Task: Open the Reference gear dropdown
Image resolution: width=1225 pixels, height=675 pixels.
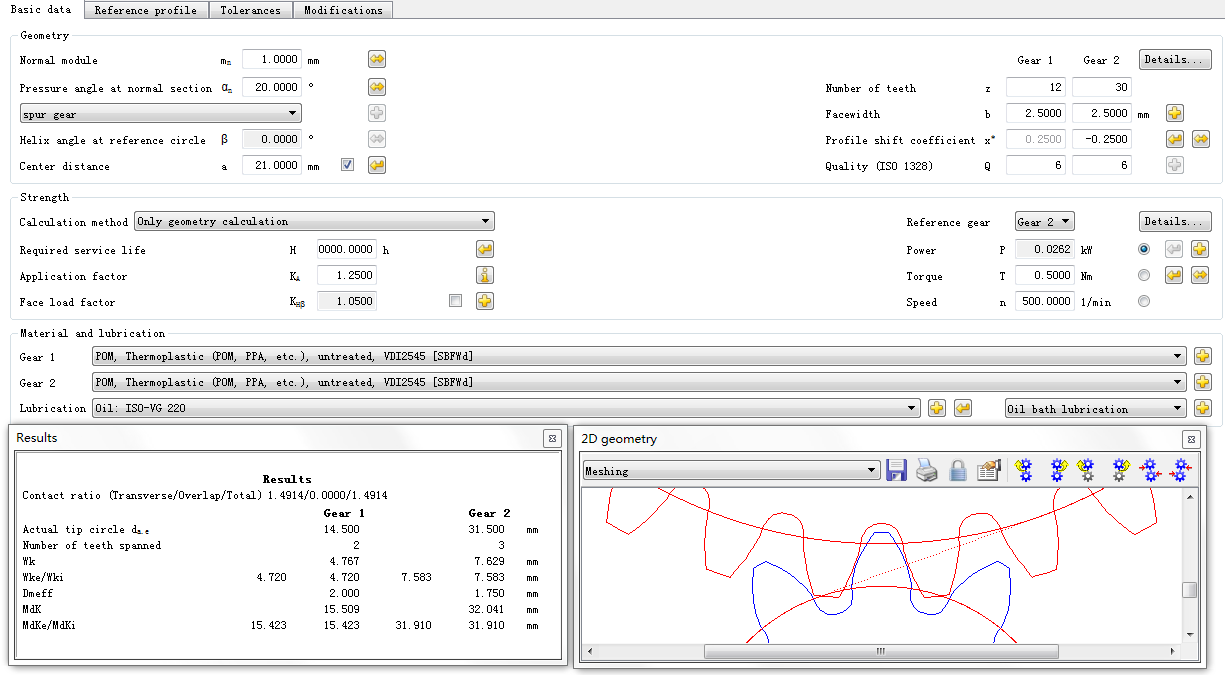Action: [x=1044, y=221]
